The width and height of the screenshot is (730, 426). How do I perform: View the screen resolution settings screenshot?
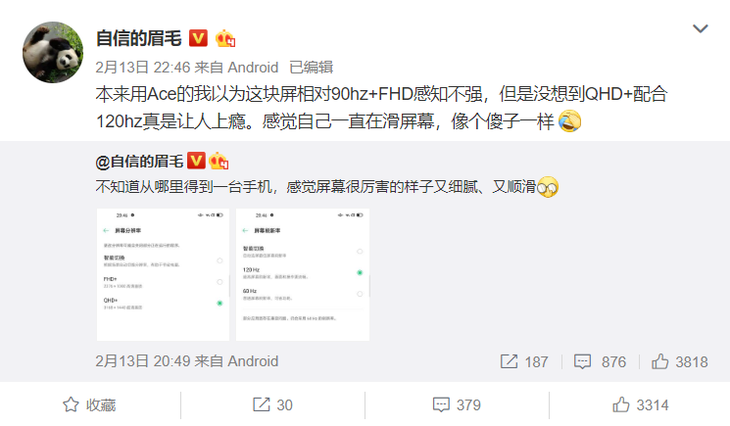click(163, 275)
